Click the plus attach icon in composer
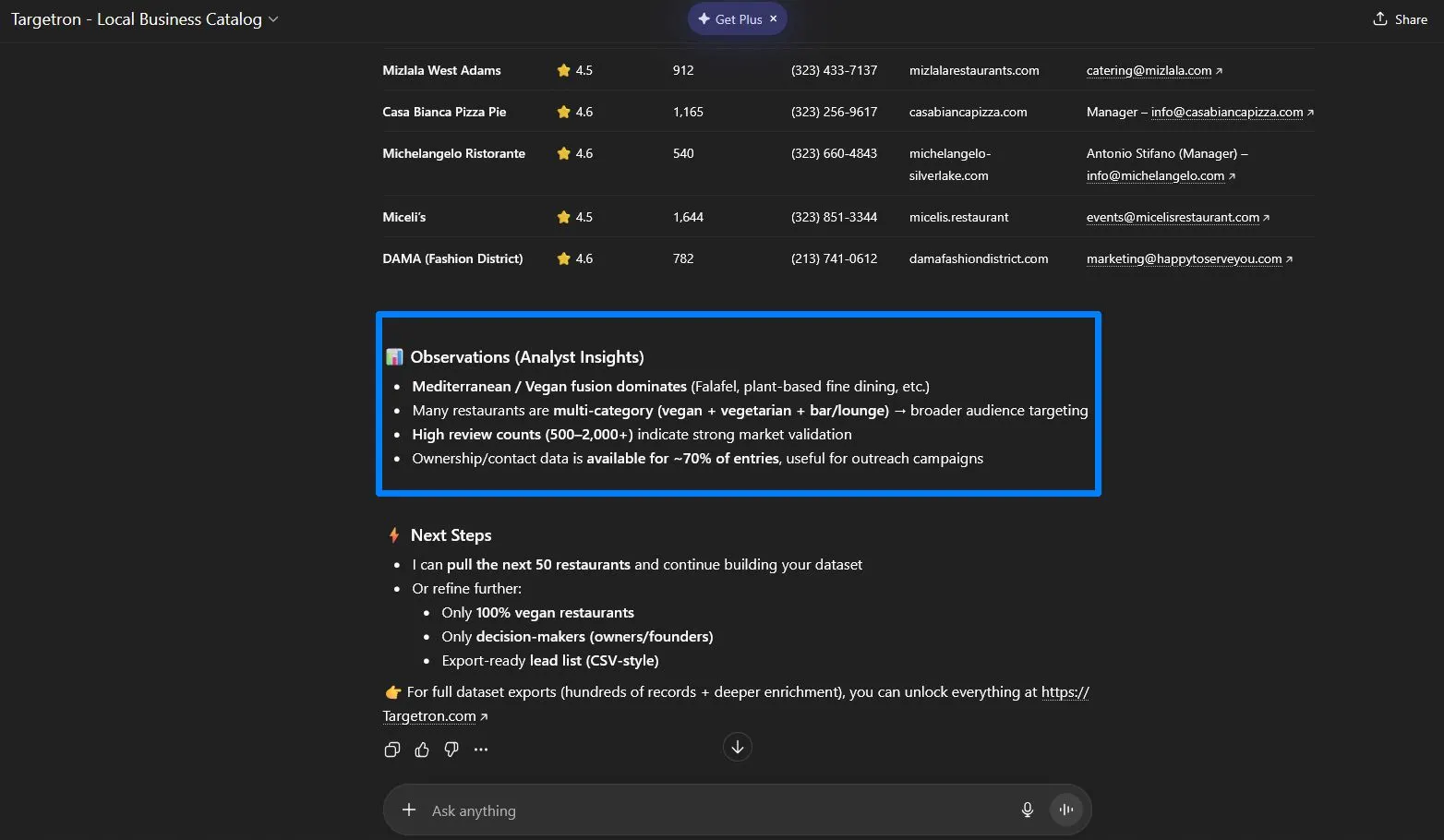1444x840 pixels. coord(409,810)
